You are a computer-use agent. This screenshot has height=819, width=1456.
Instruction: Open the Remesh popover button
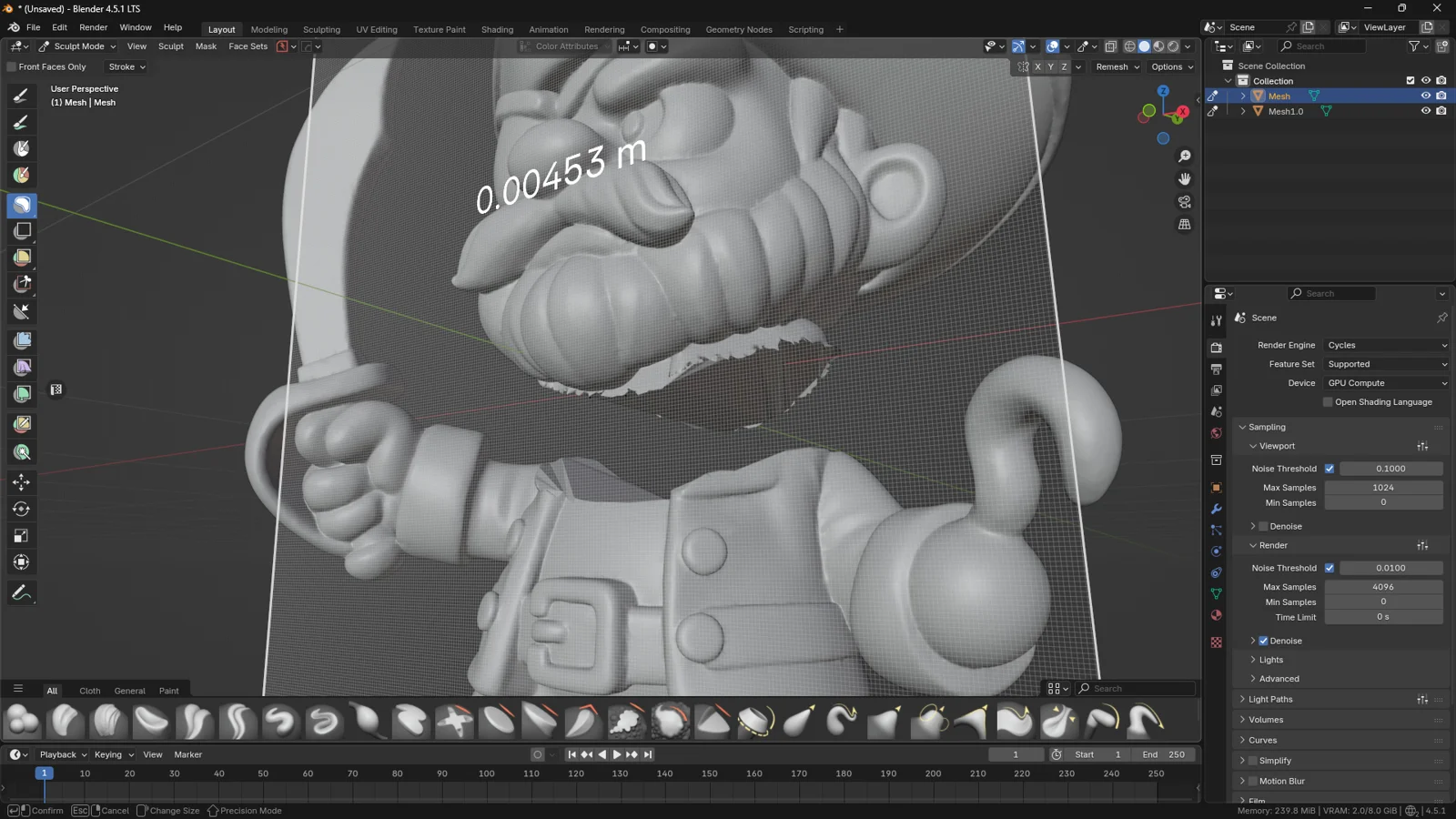[1117, 67]
